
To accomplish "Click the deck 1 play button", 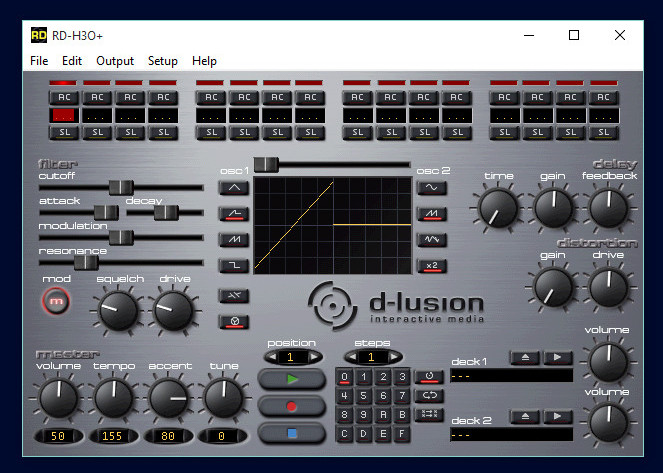I will [558, 358].
